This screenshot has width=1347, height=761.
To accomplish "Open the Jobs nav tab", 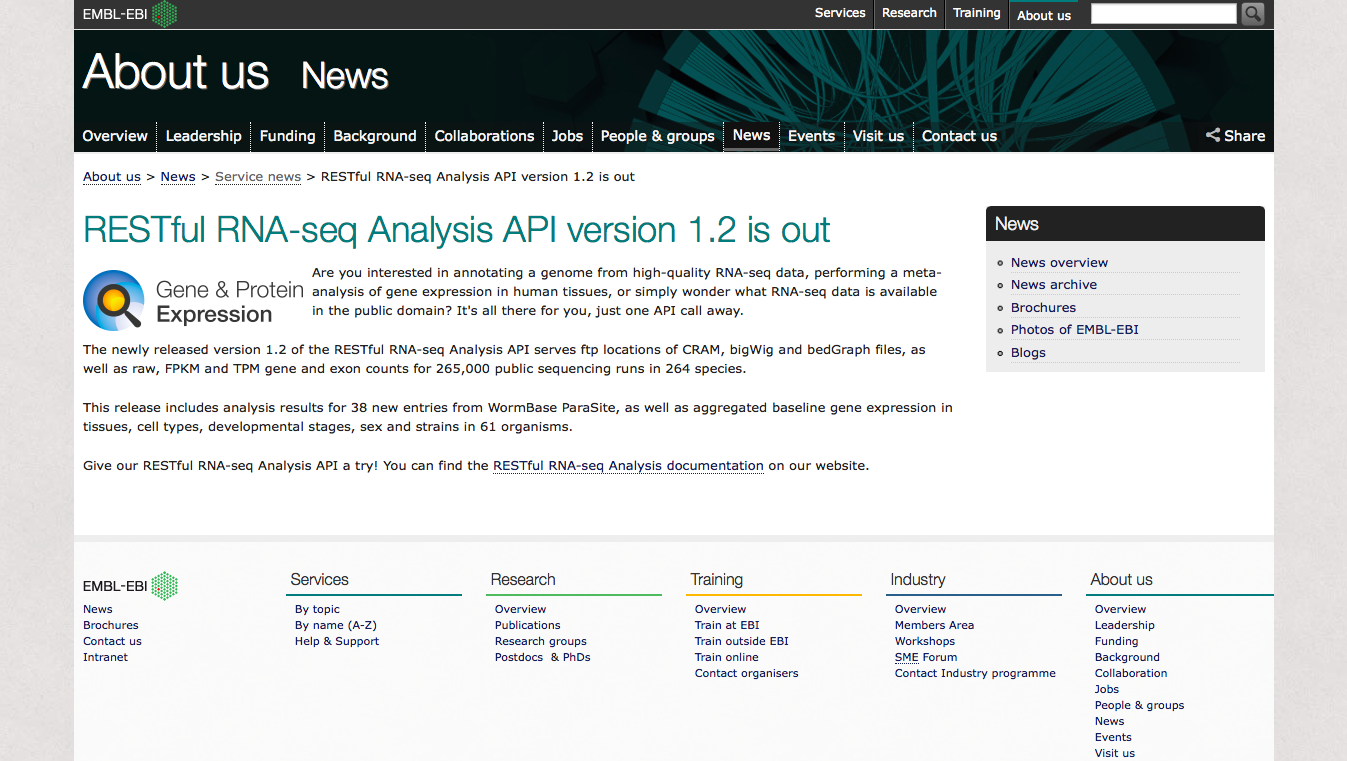I will [567, 136].
